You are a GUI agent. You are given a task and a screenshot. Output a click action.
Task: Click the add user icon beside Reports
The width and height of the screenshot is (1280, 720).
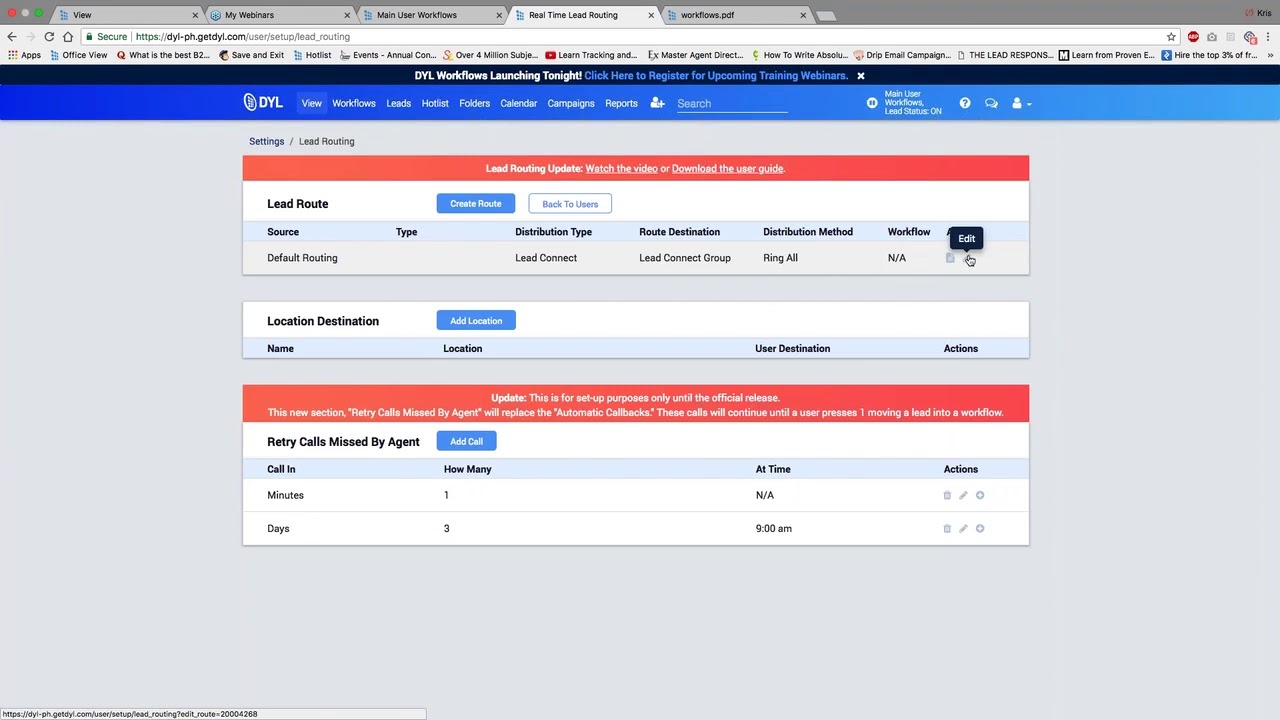[657, 103]
